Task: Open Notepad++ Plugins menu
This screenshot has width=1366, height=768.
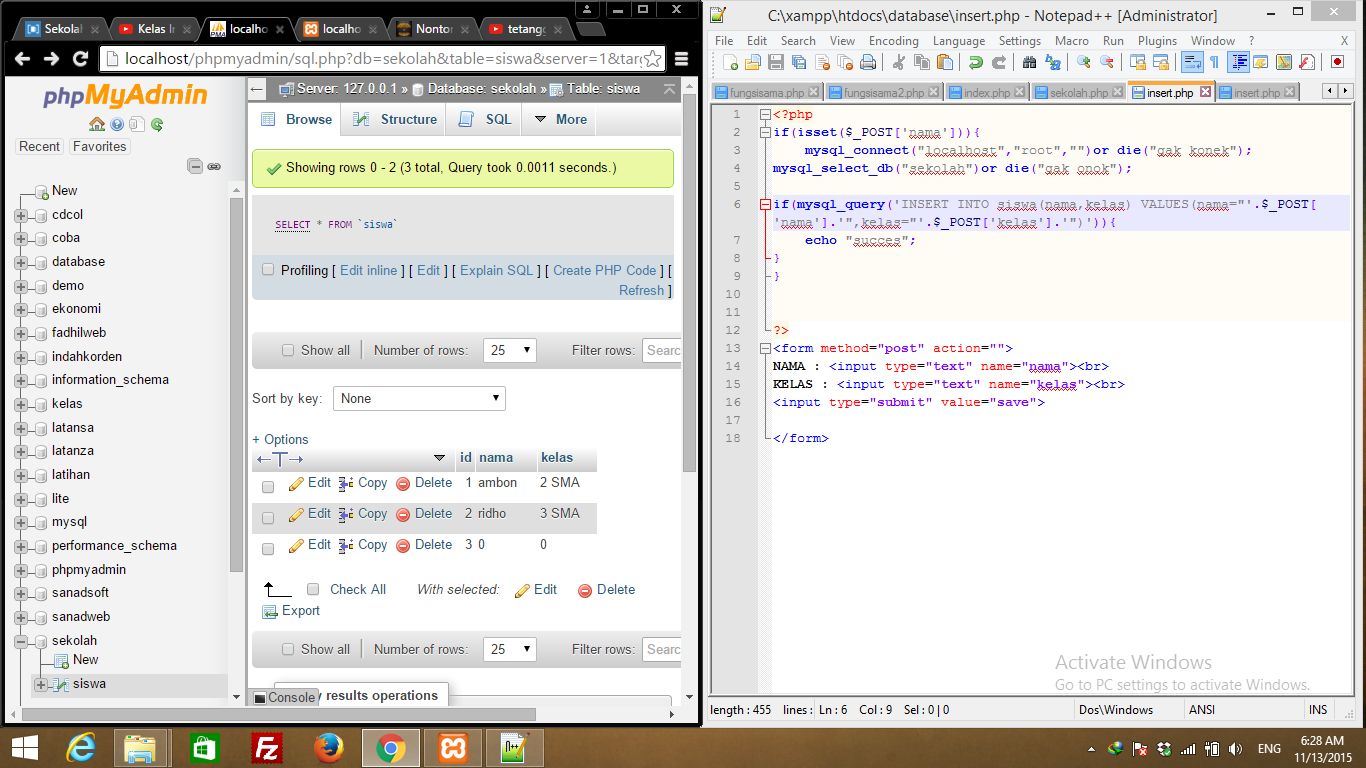Action: (1157, 41)
